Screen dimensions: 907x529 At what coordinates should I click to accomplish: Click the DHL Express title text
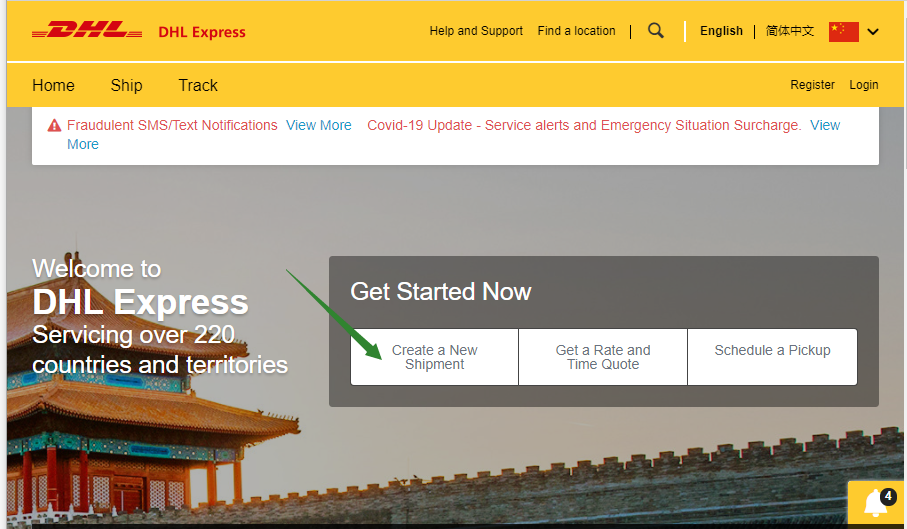click(x=202, y=32)
